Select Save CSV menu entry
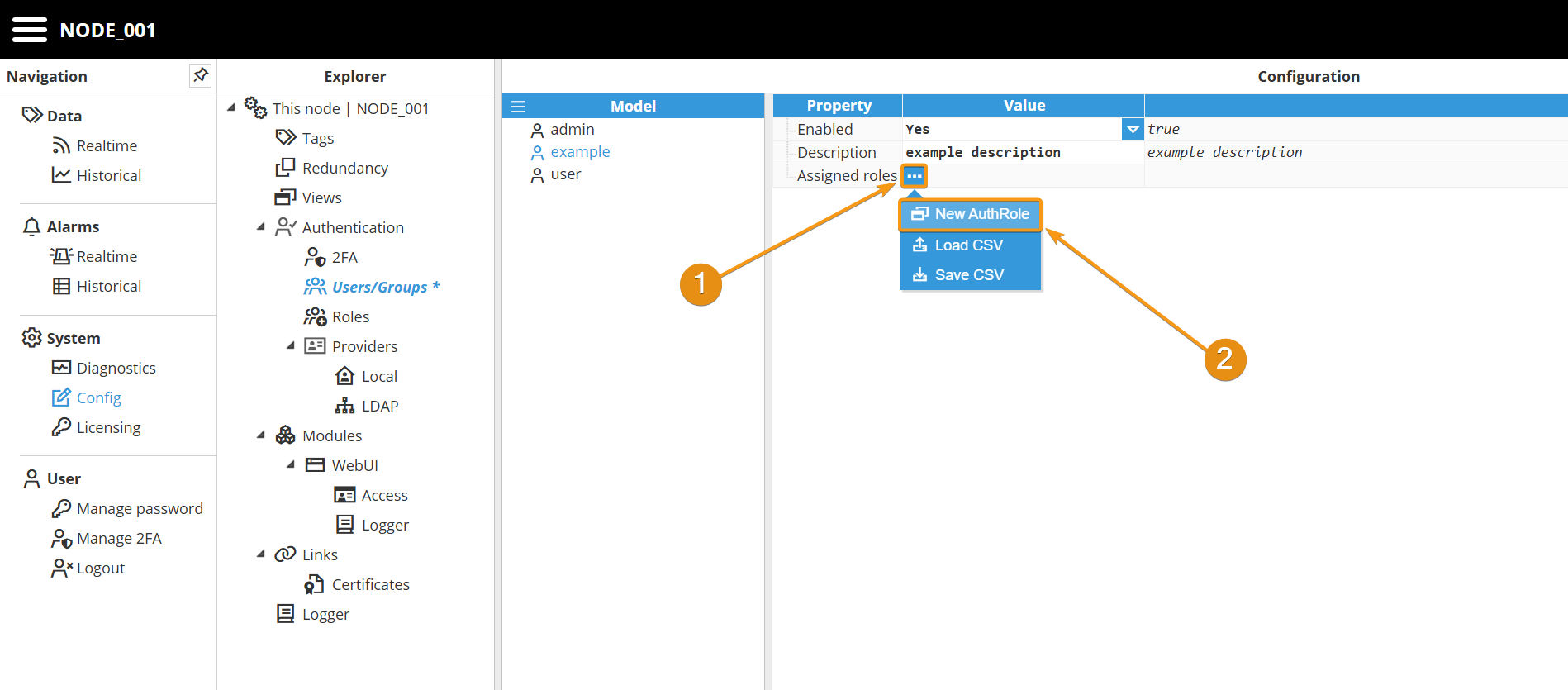The height and width of the screenshot is (690, 1568). coord(968,275)
